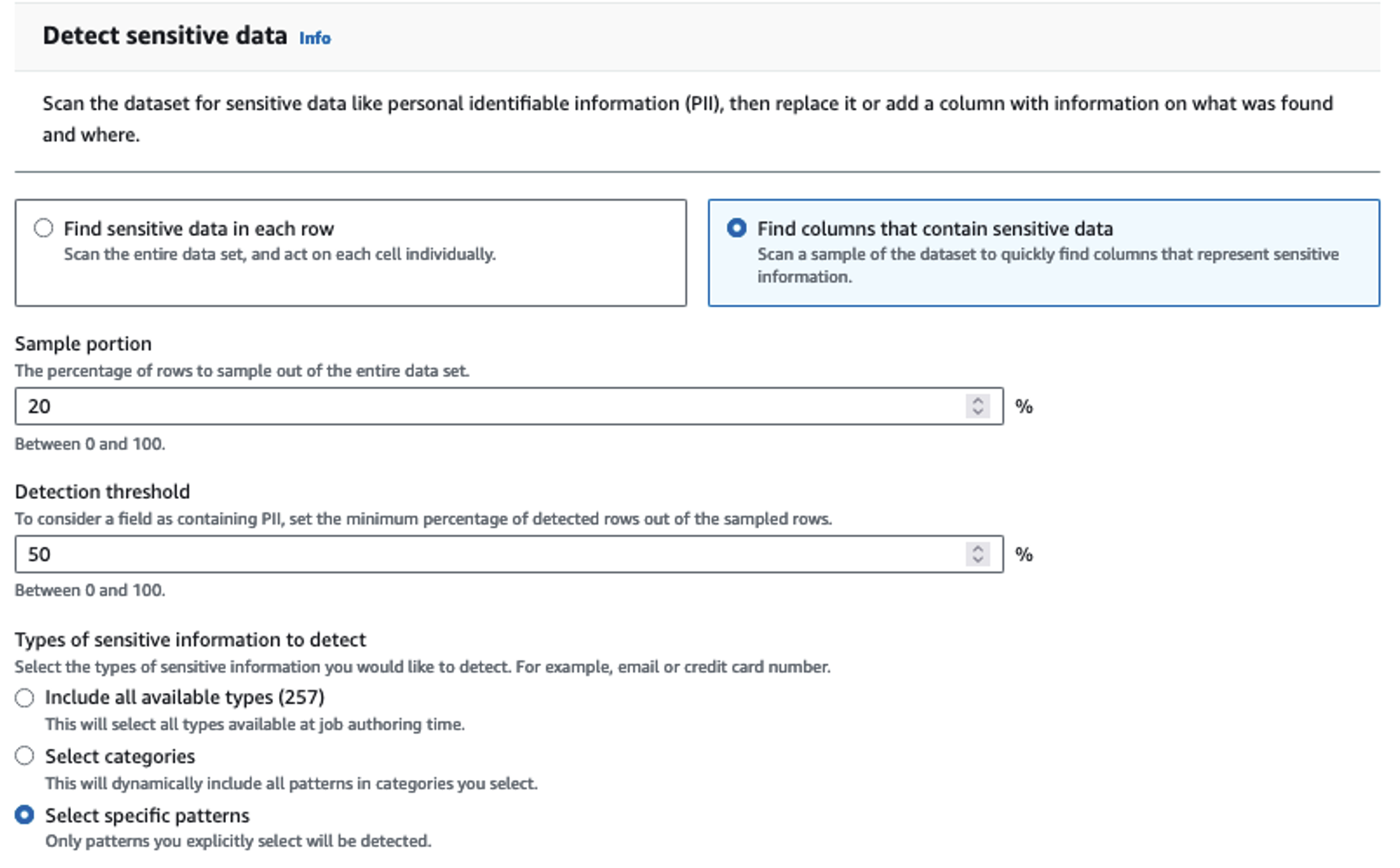Decrement the Sample portion value with stepper

[x=978, y=411]
